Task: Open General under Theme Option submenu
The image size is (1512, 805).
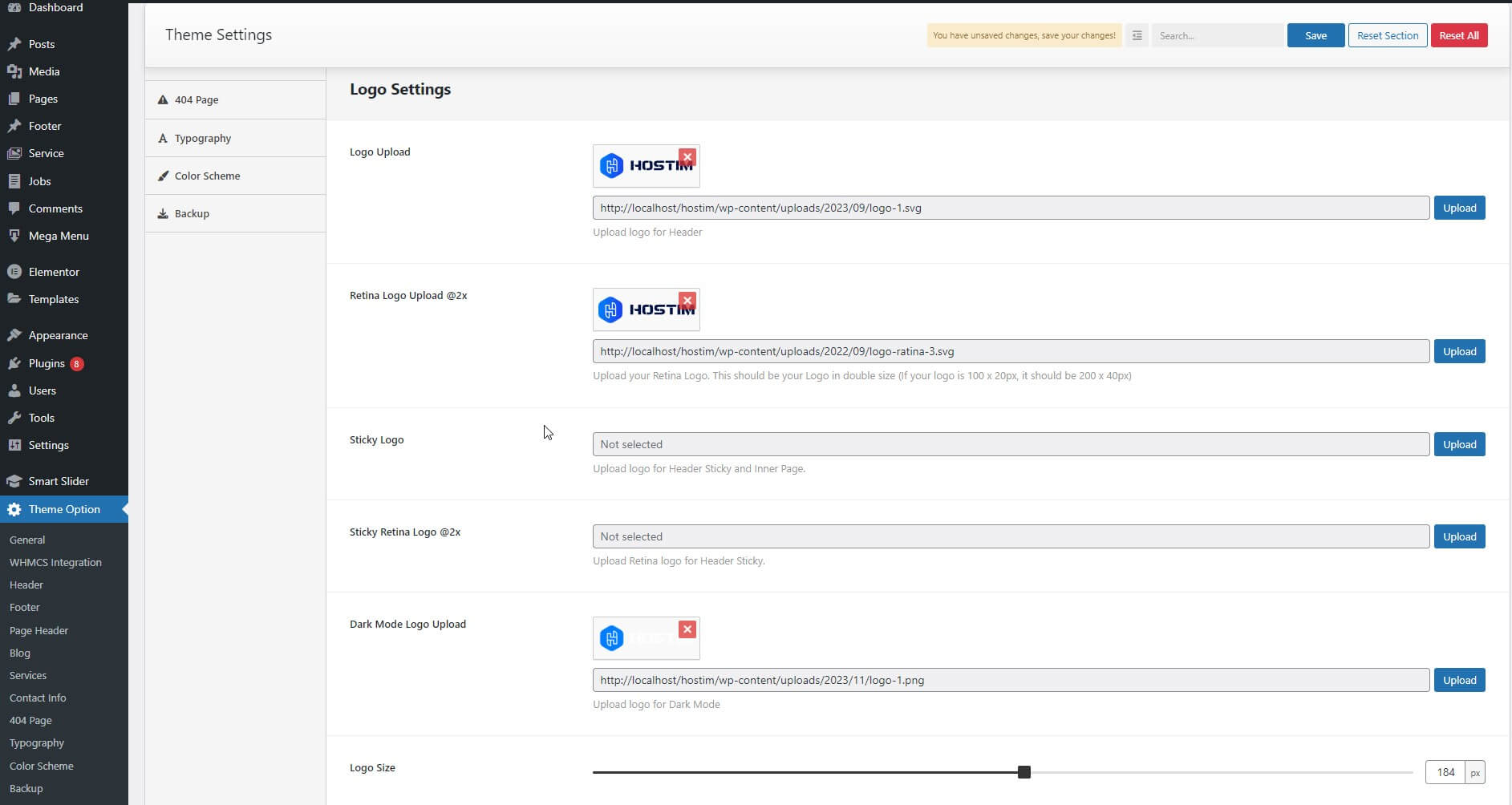Action: tap(27, 540)
